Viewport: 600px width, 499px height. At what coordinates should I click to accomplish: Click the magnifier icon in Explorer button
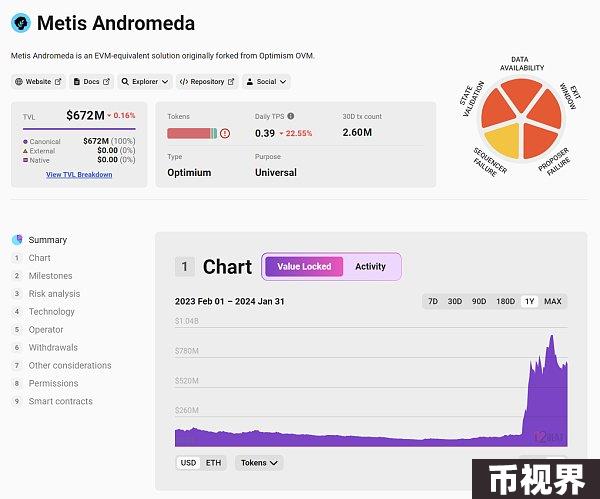(125, 82)
